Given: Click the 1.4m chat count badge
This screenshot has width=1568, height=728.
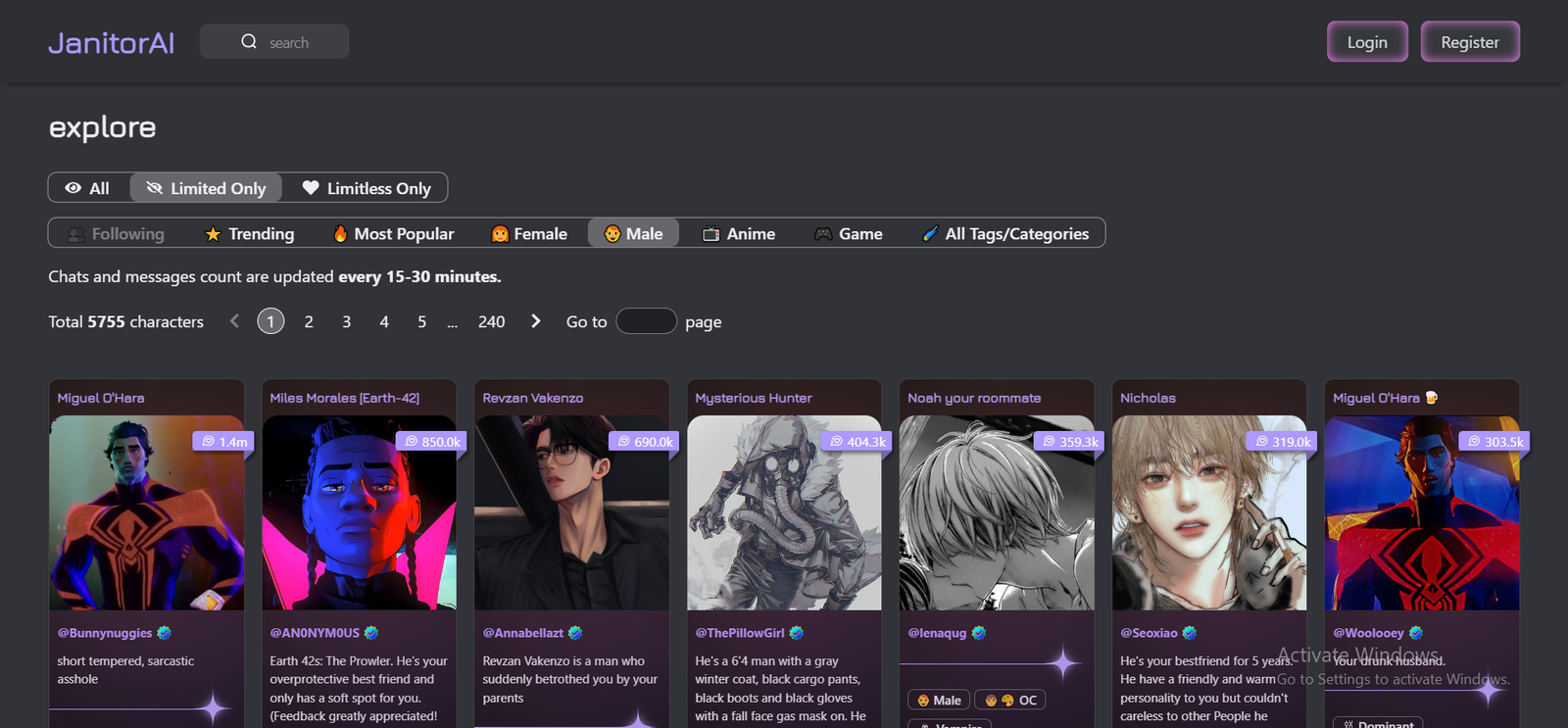Looking at the screenshot, I should point(223,442).
